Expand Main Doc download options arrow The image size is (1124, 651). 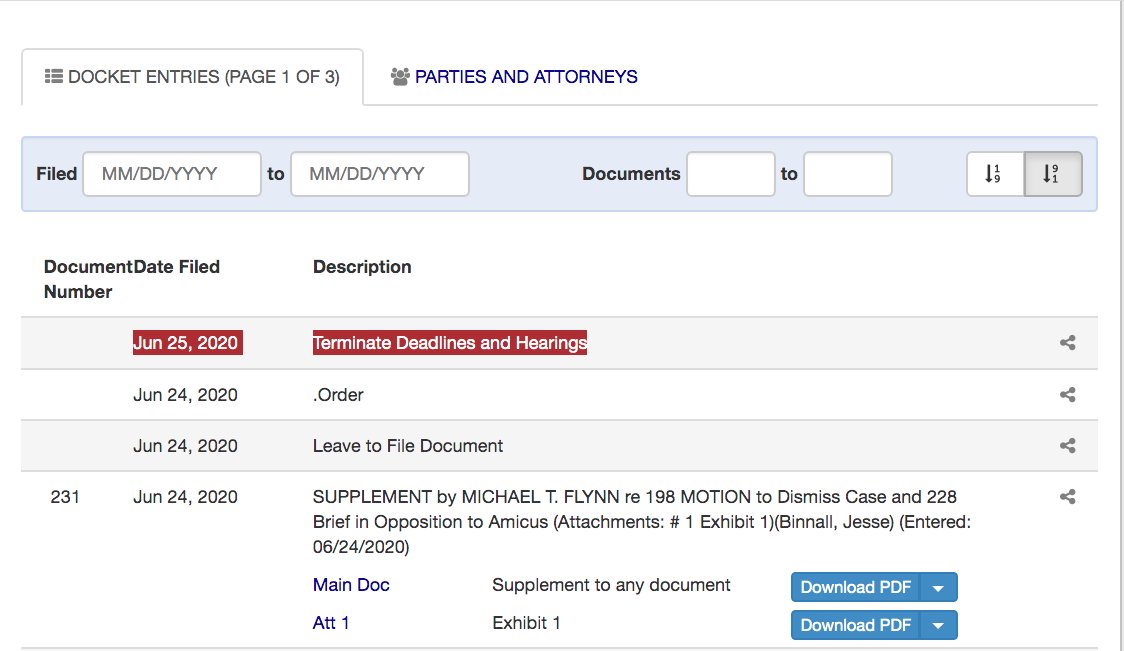(938, 587)
